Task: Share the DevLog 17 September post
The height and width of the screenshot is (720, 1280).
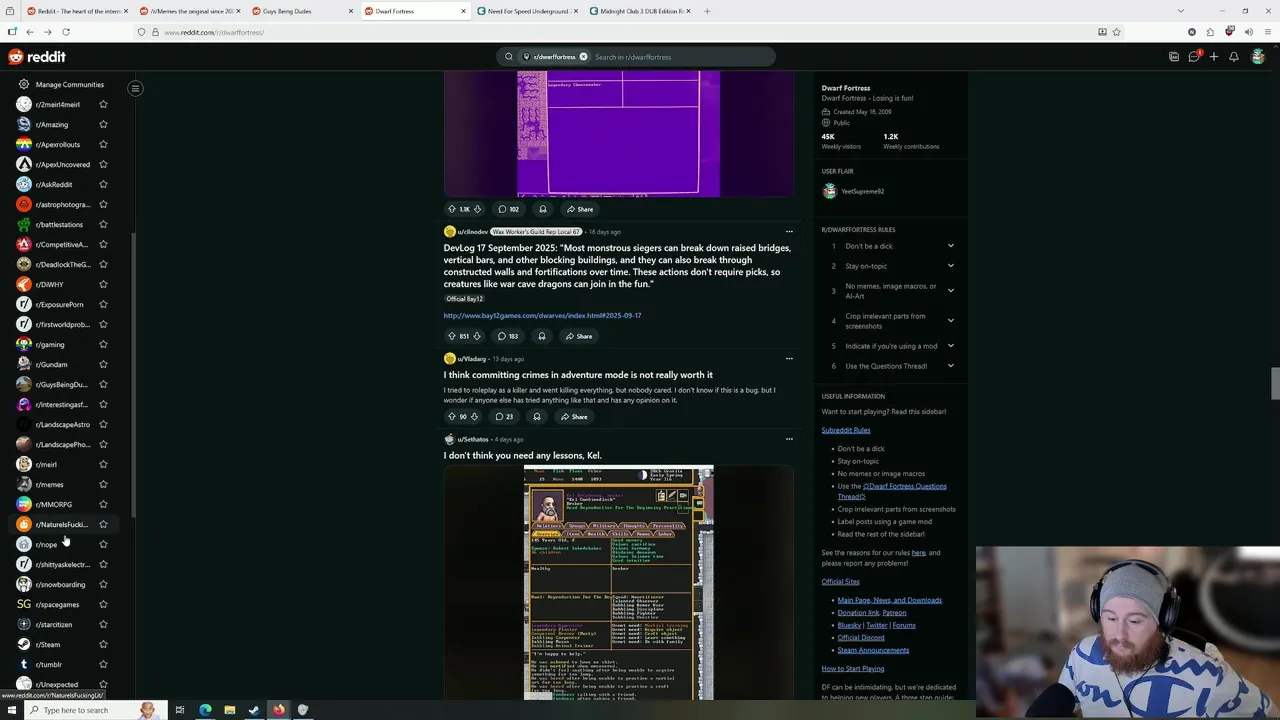Action: pos(579,336)
